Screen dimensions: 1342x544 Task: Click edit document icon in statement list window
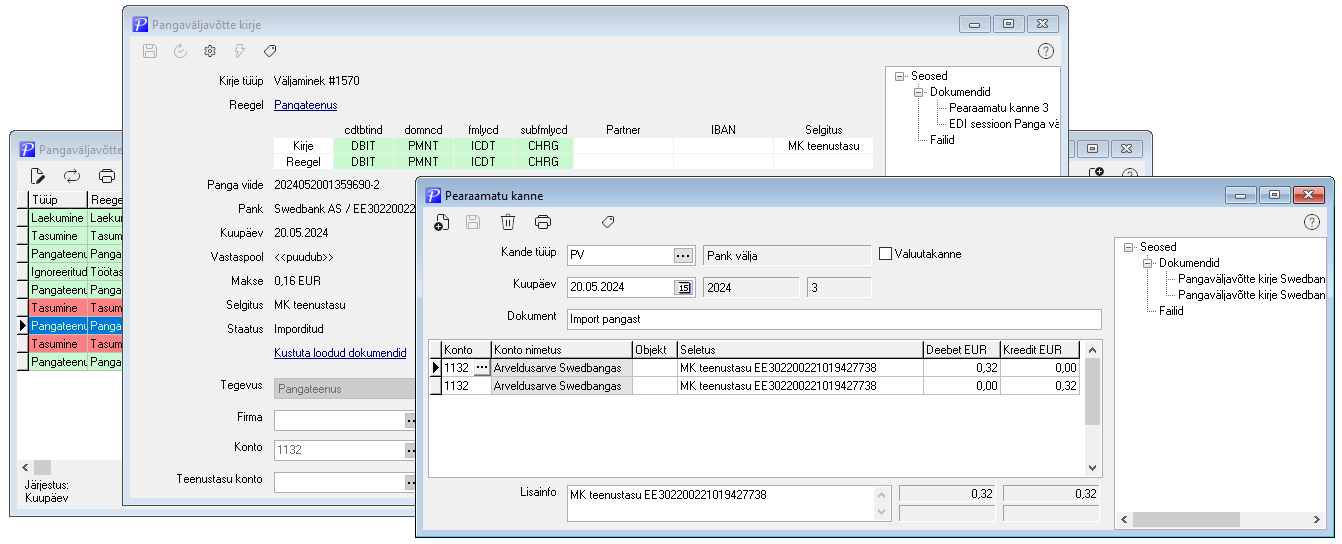pos(38,176)
